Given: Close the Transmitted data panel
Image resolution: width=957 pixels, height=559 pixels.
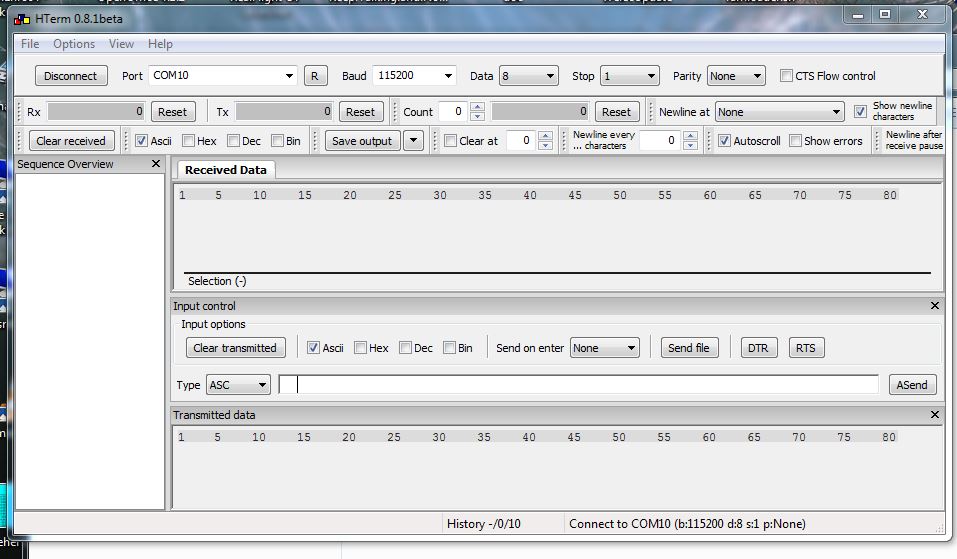Looking at the screenshot, I should (934, 414).
